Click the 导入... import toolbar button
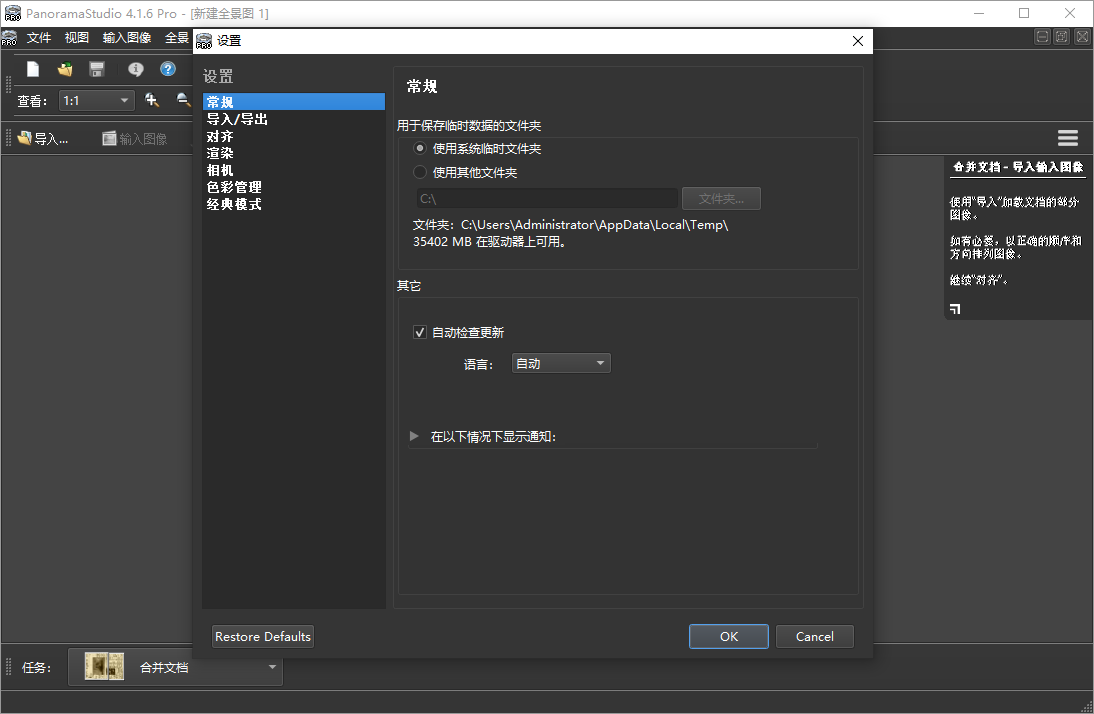The height and width of the screenshot is (714, 1094). (43, 139)
